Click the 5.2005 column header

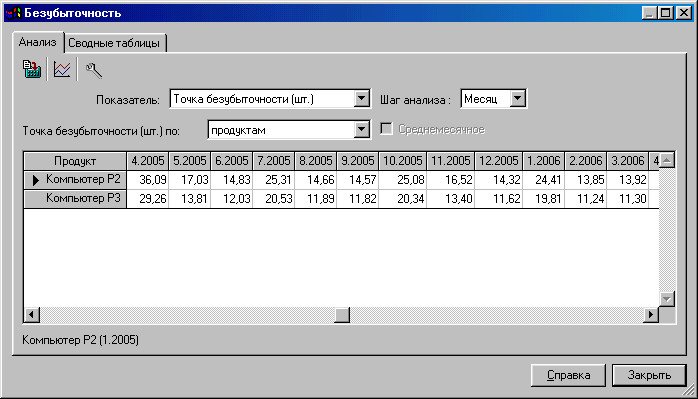pos(190,161)
